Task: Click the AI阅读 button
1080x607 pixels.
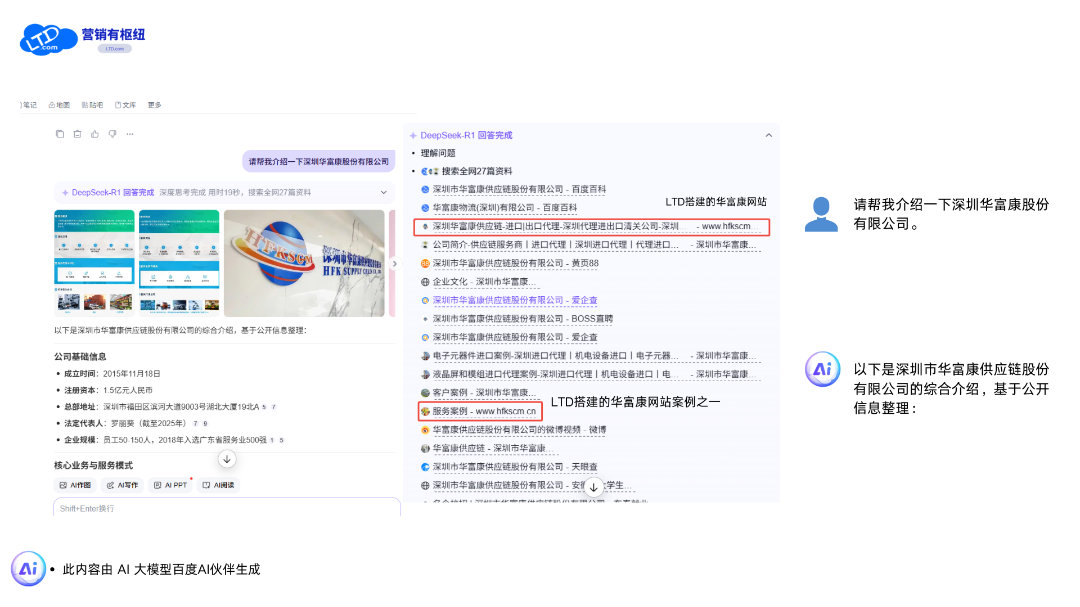Action: tap(218, 485)
